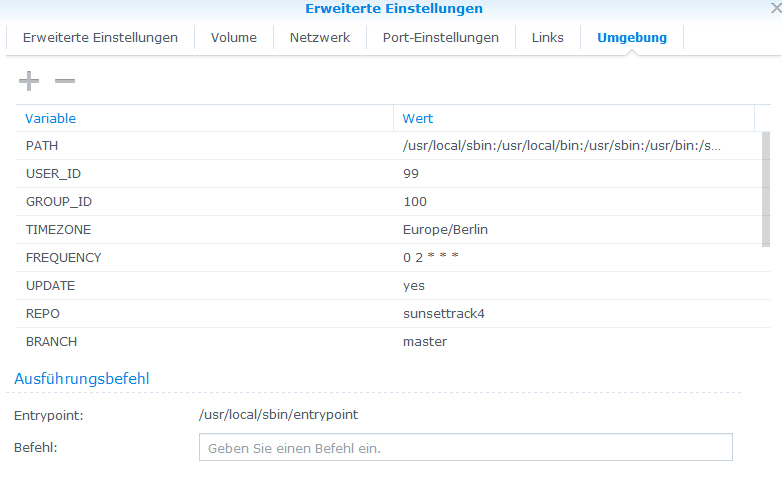Remove selected variable with minus icon

point(65,81)
